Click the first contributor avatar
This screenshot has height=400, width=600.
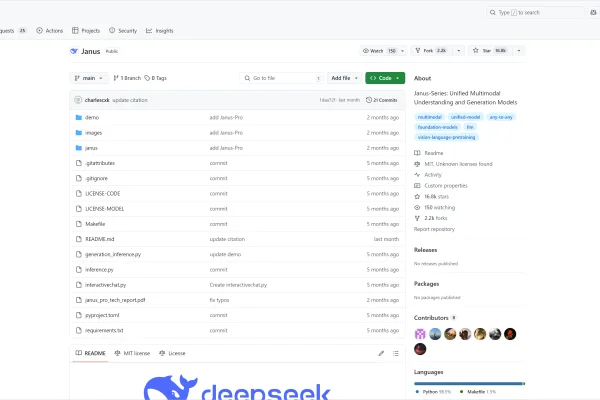click(420, 334)
